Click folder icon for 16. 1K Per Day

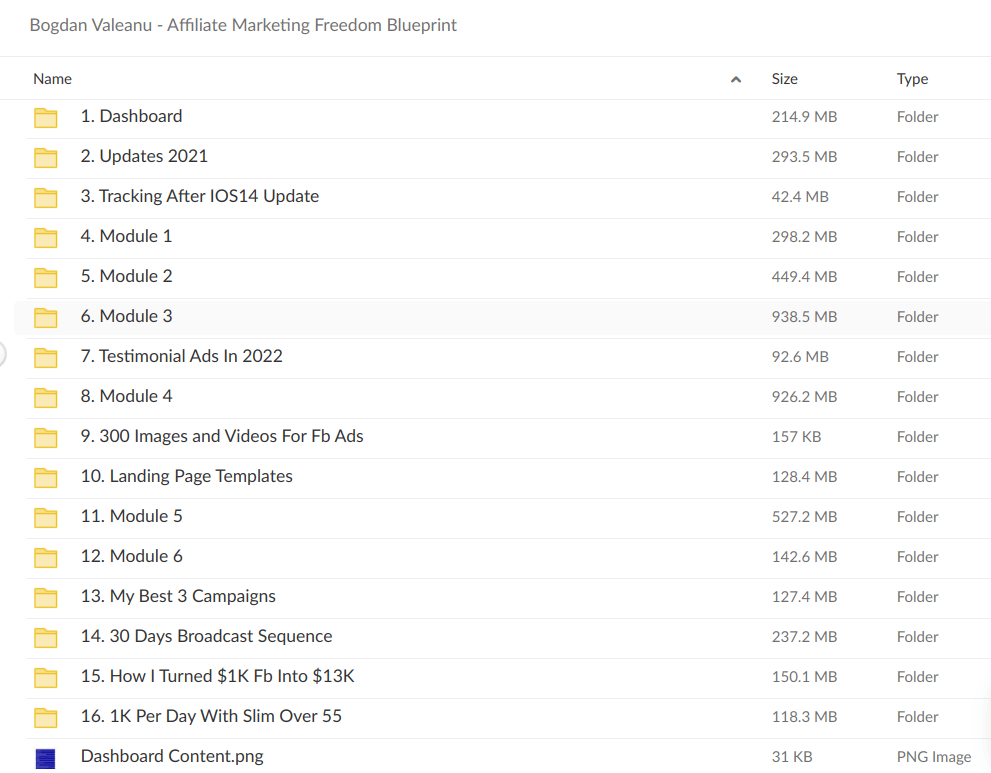[x=46, y=717]
